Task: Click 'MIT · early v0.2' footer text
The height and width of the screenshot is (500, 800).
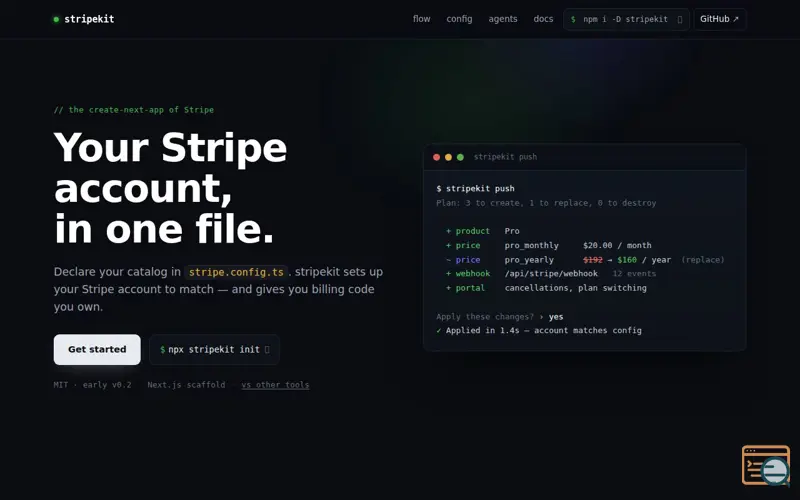Action: pos(92,385)
